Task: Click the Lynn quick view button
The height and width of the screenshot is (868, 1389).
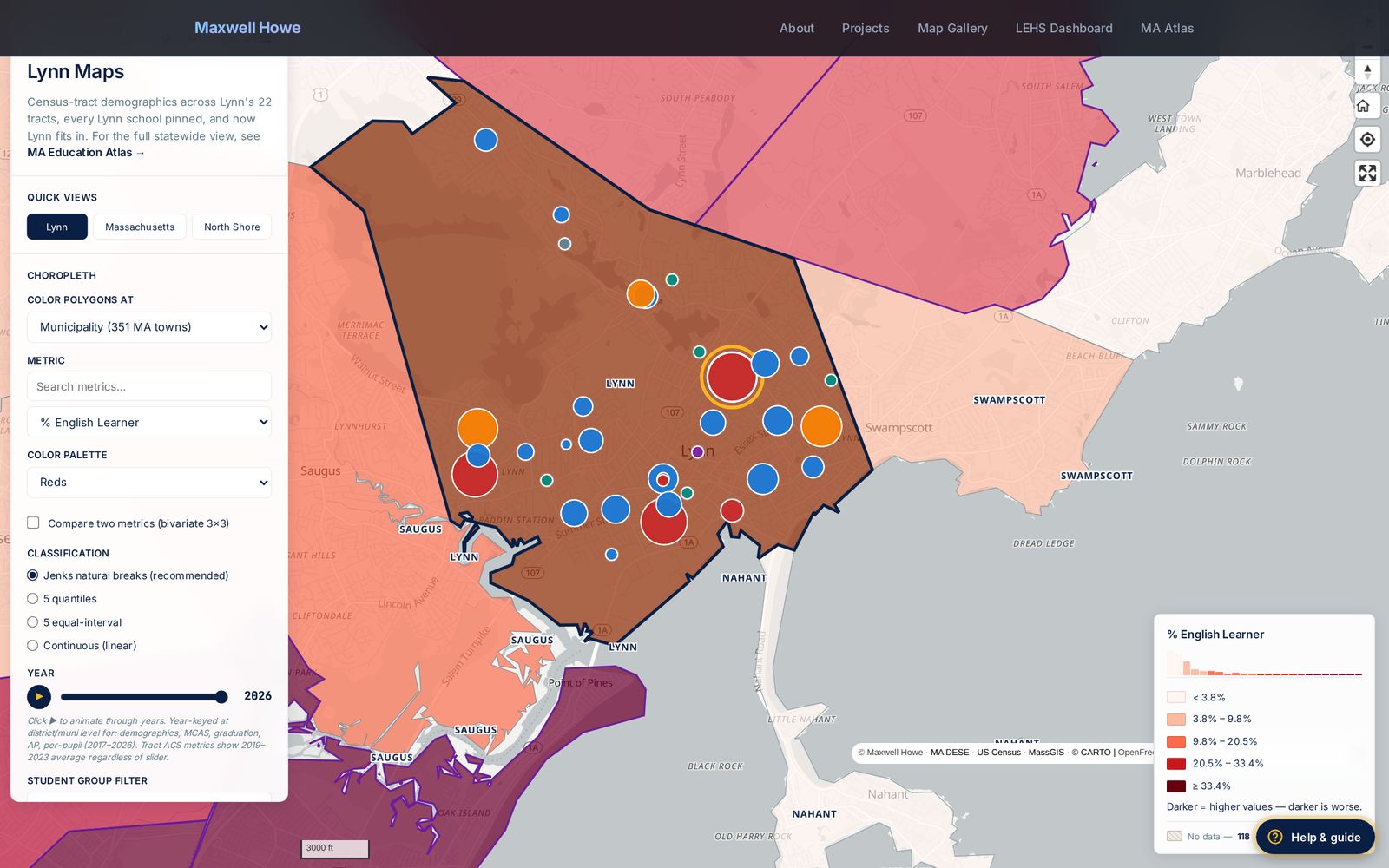Action: tap(57, 227)
